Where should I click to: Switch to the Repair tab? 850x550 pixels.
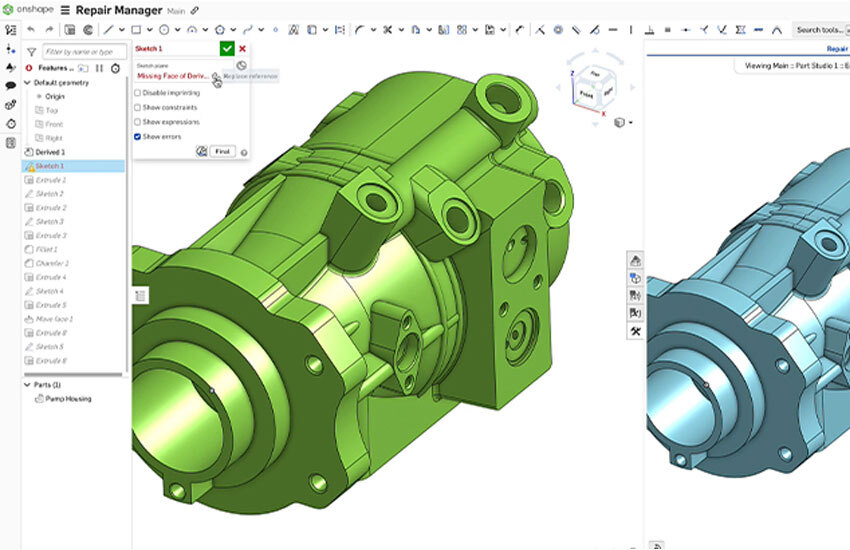837,49
